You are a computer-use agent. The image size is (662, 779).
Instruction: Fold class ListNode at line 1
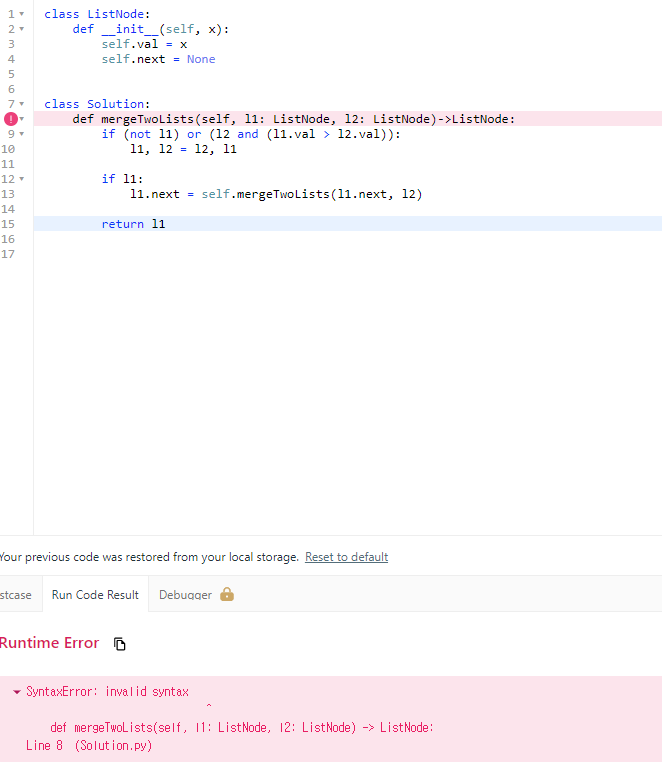click(x=22, y=14)
